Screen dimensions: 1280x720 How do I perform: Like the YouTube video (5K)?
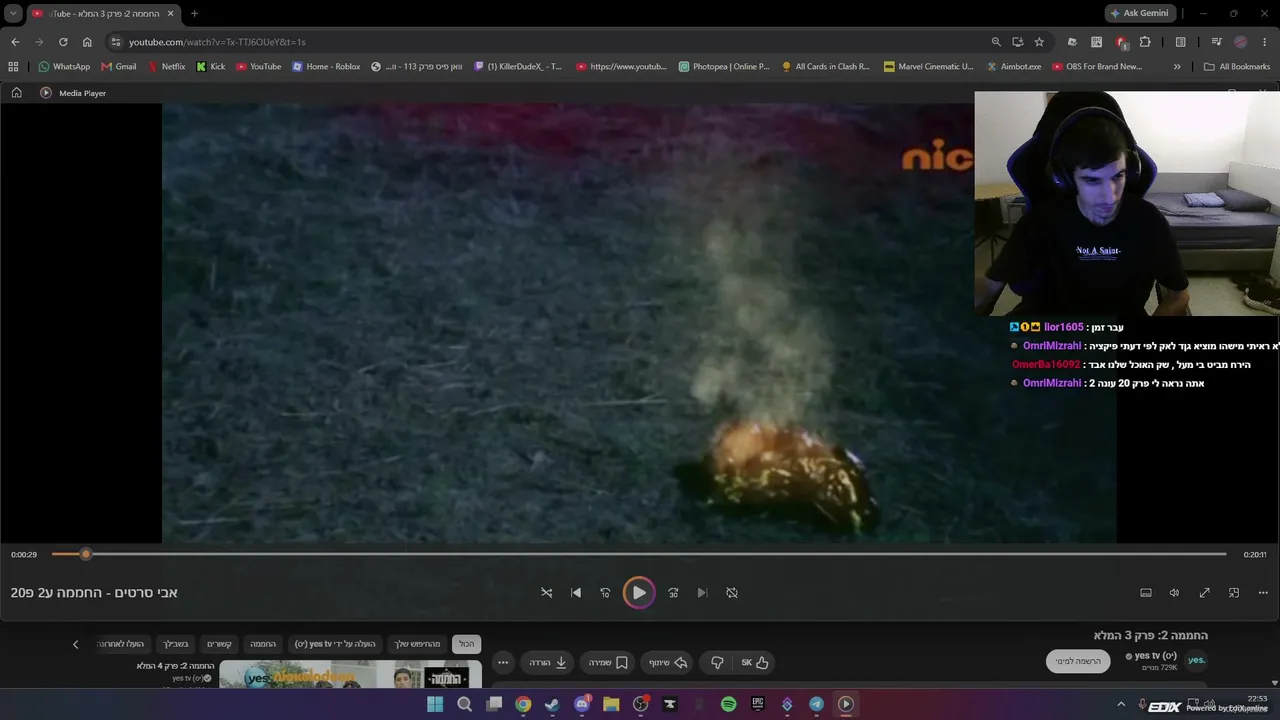point(755,662)
